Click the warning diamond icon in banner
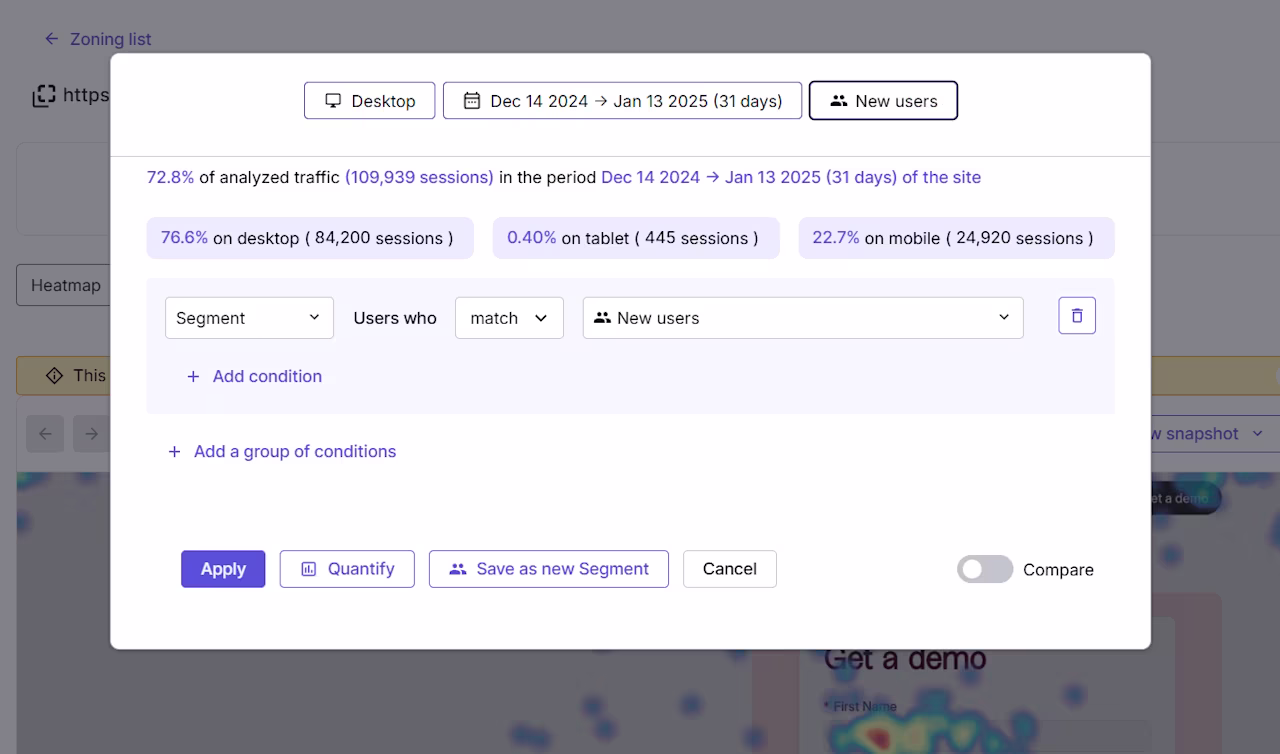Screen dimensions: 1280x754 click(54, 376)
